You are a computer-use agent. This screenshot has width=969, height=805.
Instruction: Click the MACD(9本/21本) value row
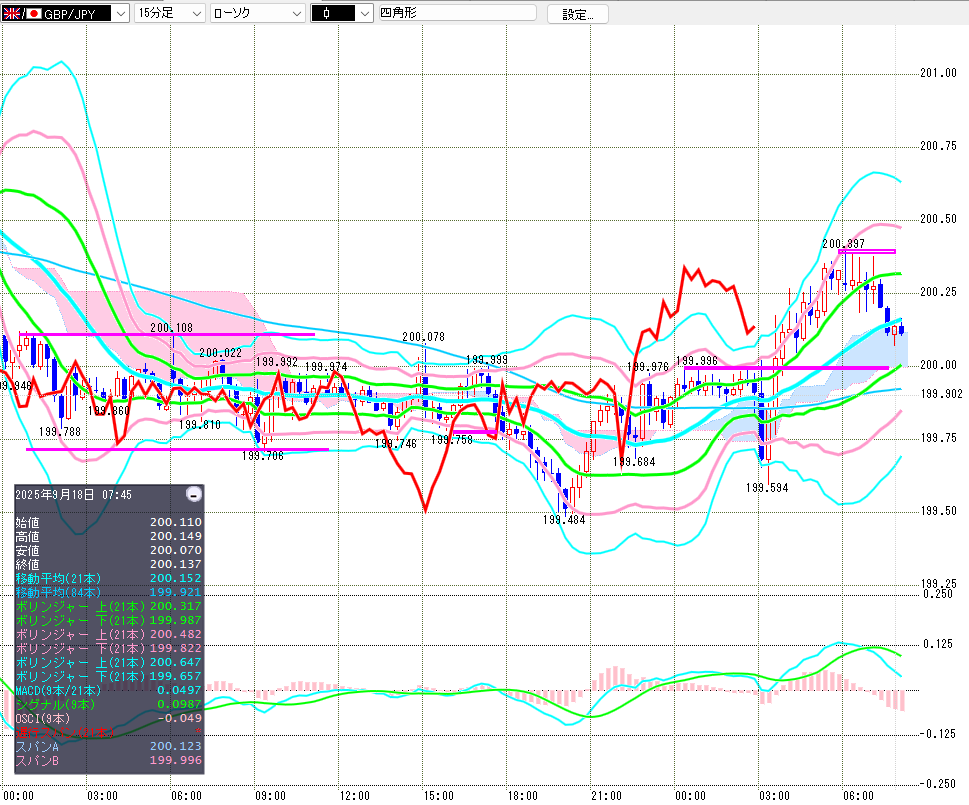(109, 690)
